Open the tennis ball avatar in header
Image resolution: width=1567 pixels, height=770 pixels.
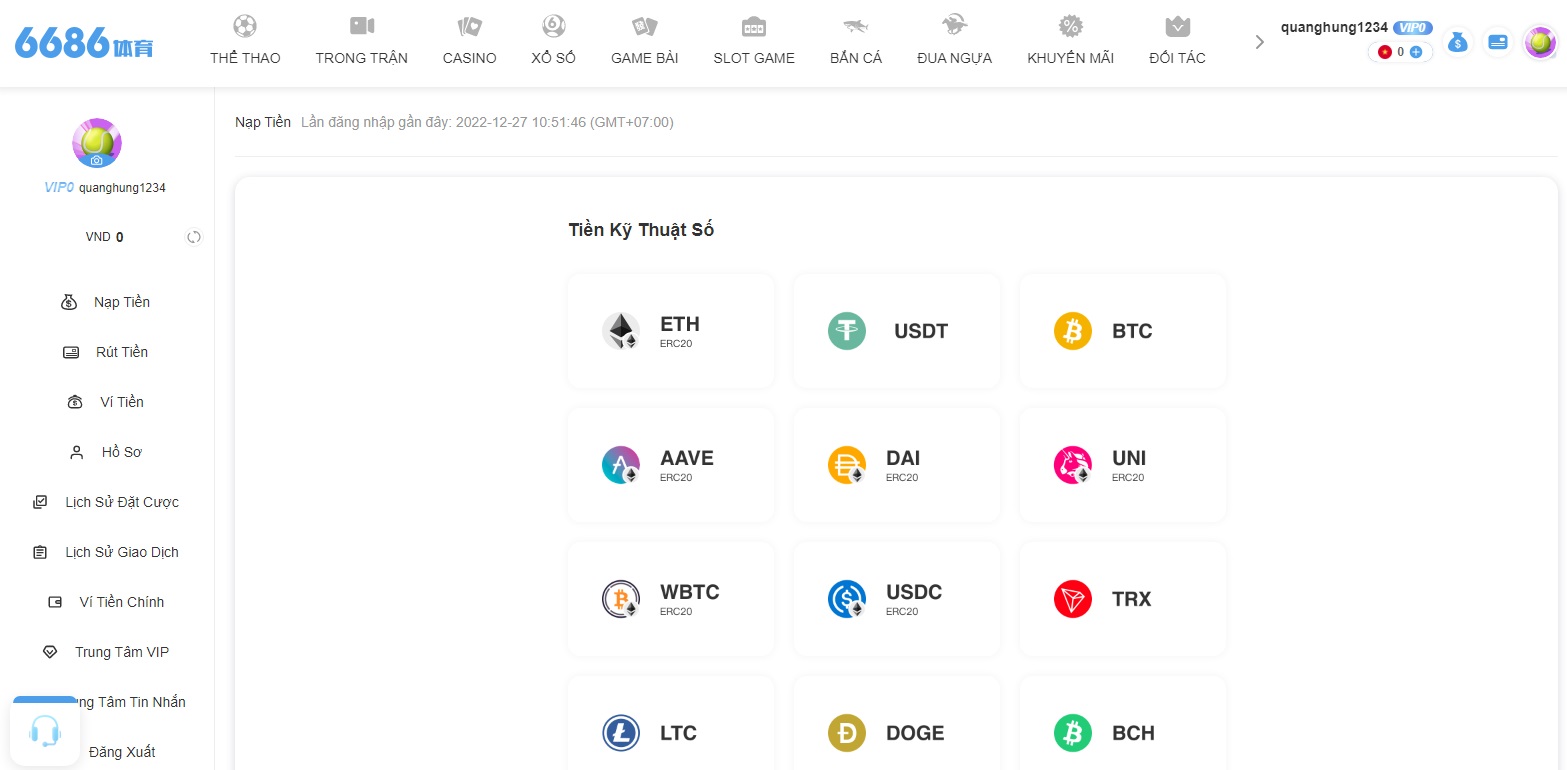tap(1538, 42)
